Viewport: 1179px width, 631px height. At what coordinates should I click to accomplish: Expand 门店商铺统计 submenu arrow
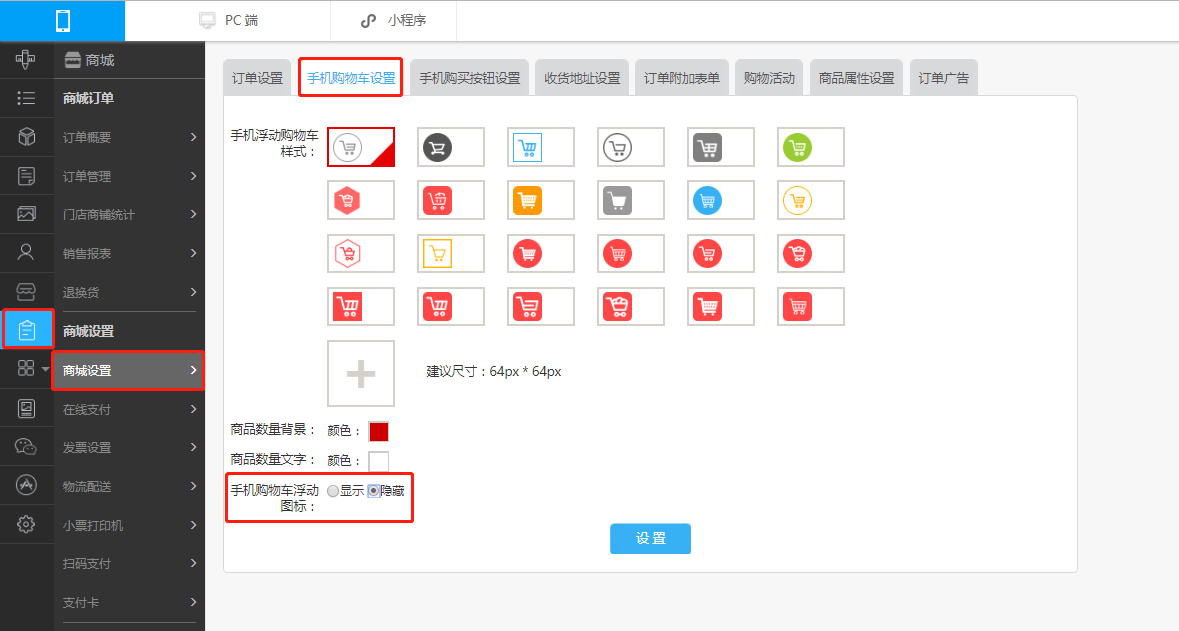point(193,214)
